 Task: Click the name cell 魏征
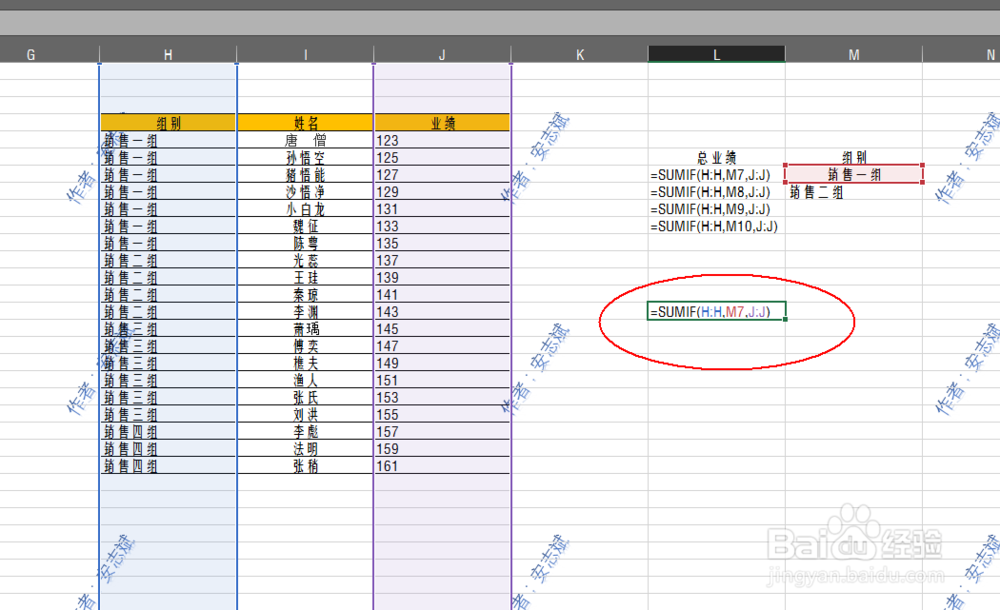pyautogui.click(x=305, y=227)
